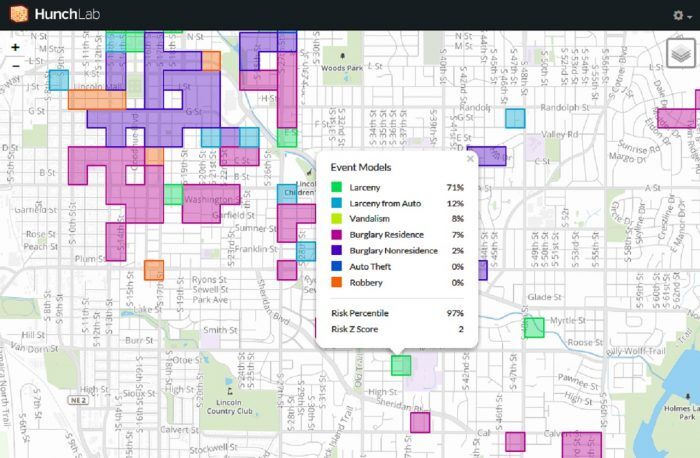Click the Lincoln Country Club marker
Screen dimensions: 700x458
(x=231, y=392)
